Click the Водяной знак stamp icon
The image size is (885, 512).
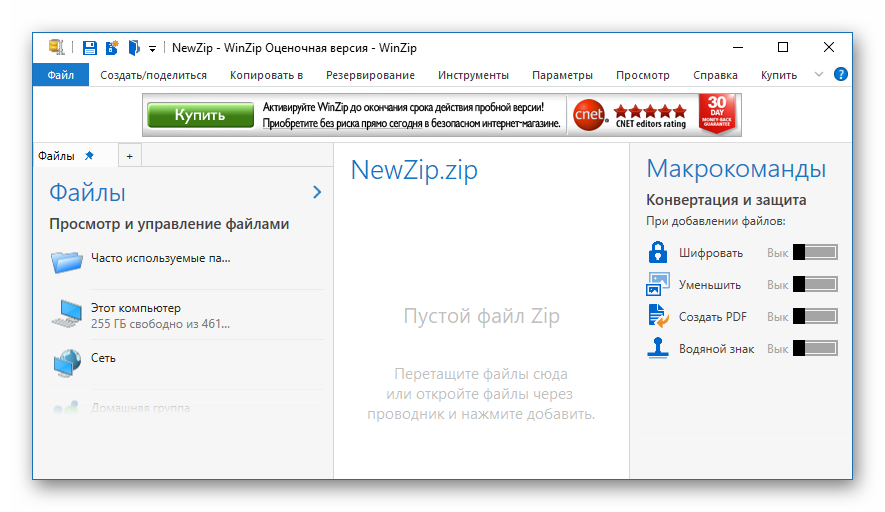pyautogui.click(x=658, y=348)
